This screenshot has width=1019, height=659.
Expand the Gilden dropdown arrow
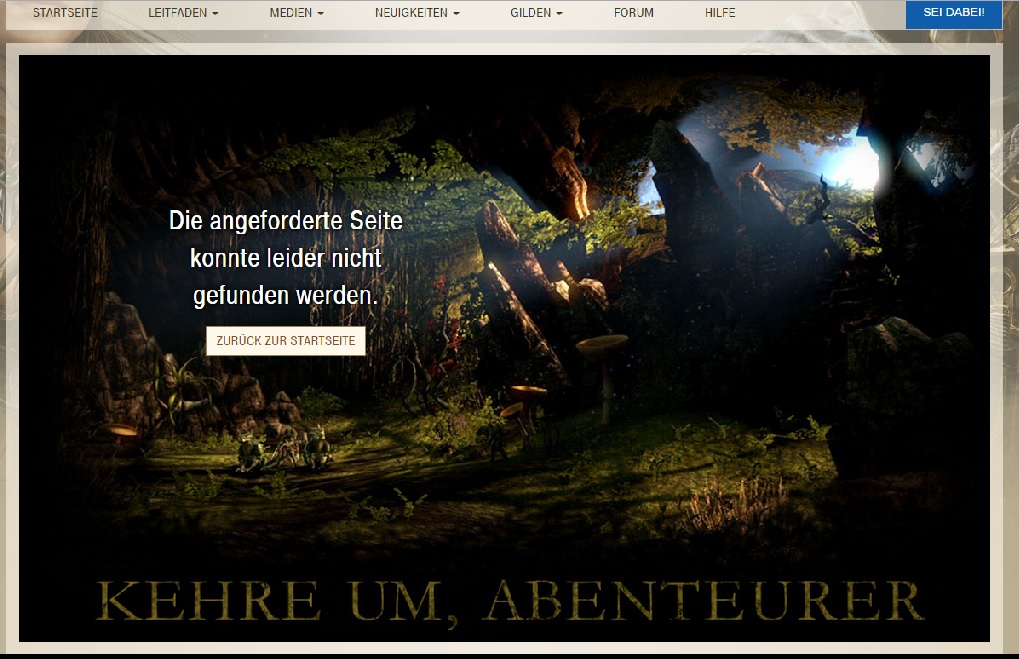[x=560, y=13]
